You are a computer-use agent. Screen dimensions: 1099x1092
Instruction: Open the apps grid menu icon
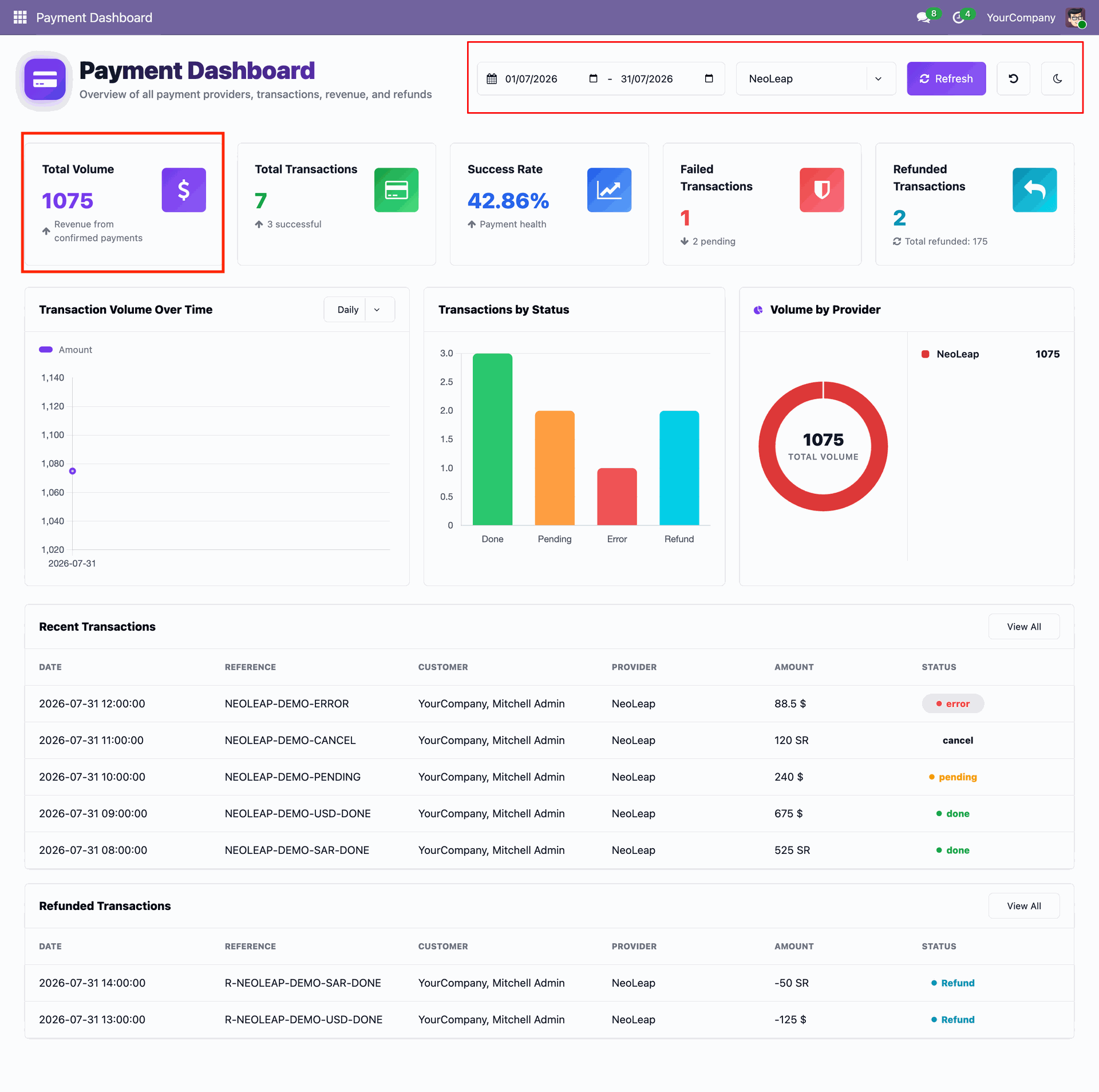20,17
